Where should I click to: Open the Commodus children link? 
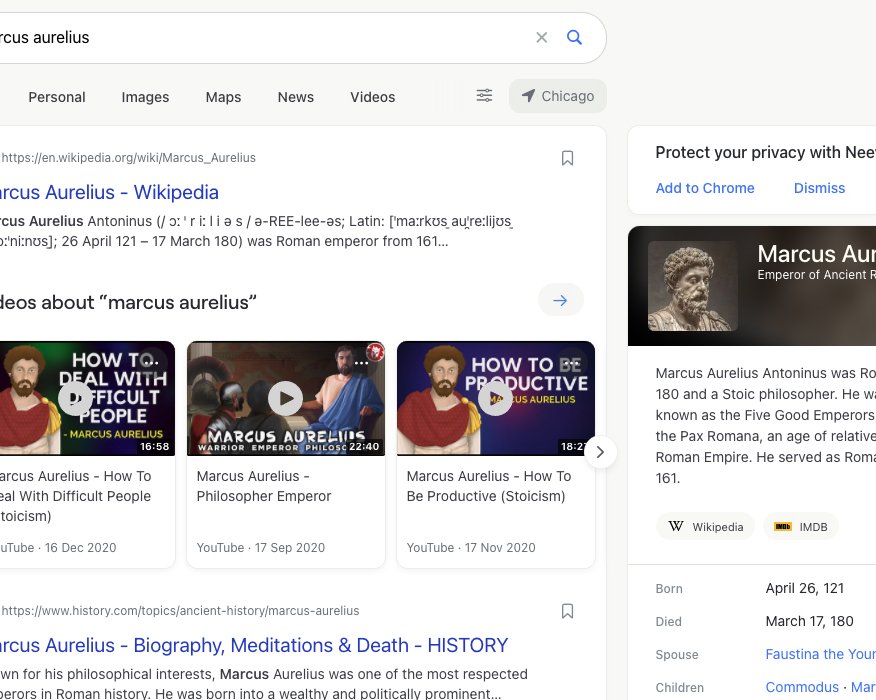(x=802, y=687)
